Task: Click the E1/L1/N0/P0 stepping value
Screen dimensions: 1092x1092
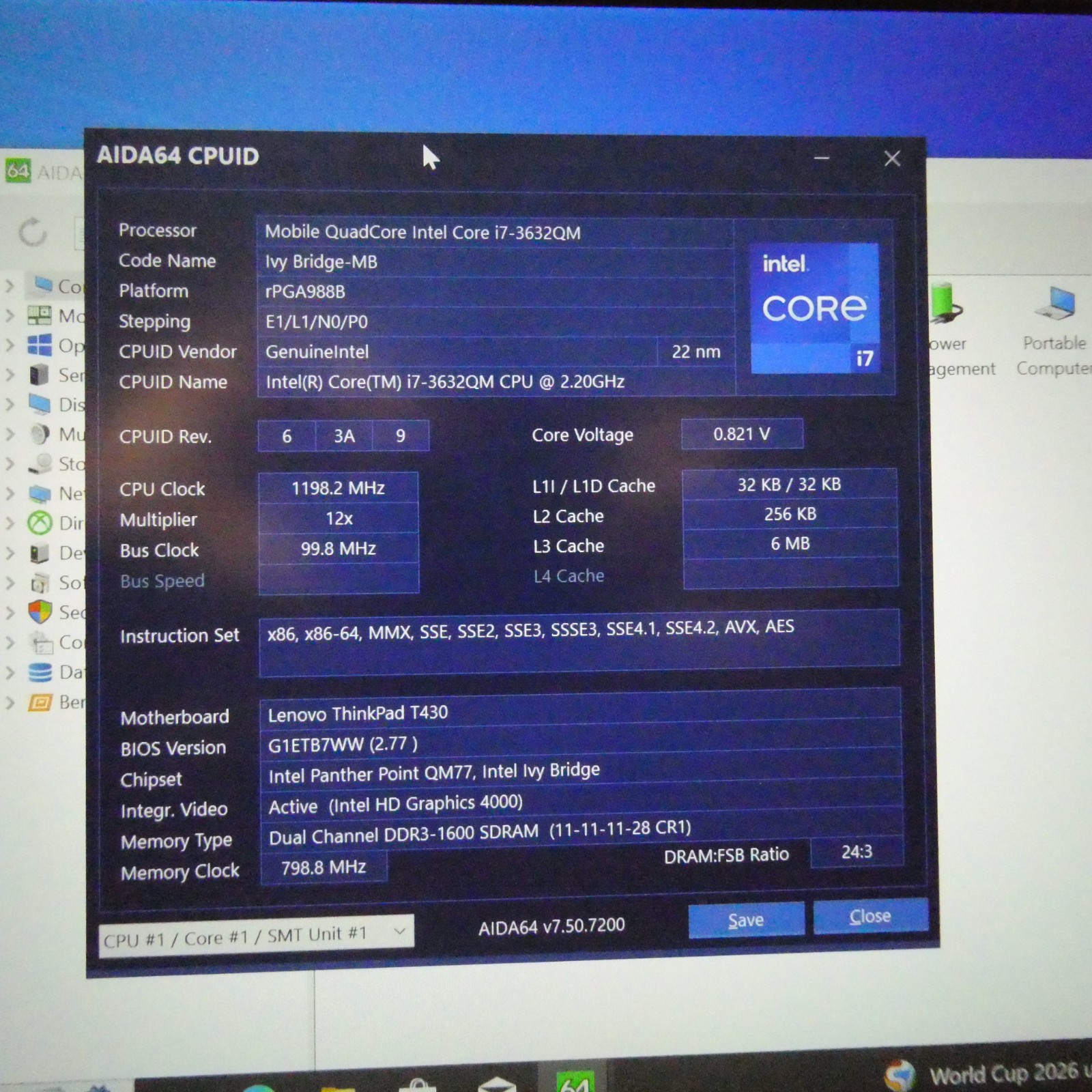Action: pyautogui.click(x=495, y=321)
